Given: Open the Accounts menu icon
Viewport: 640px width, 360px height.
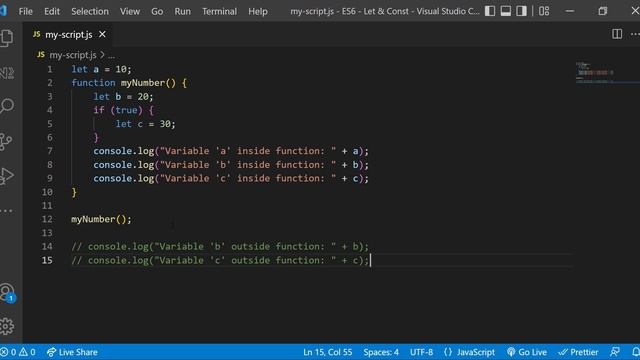Looking at the screenshot, I should (7, 292).
